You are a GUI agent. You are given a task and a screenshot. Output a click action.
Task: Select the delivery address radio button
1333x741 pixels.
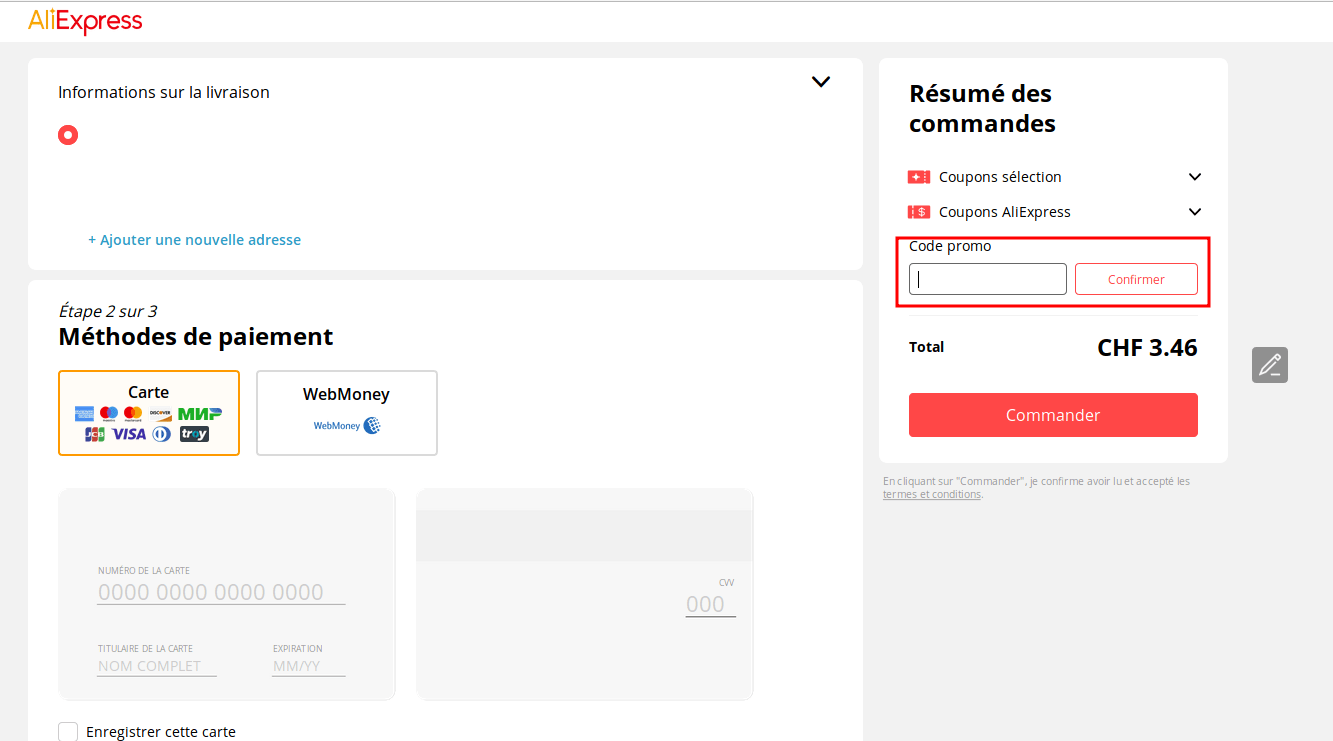point(67,133)
